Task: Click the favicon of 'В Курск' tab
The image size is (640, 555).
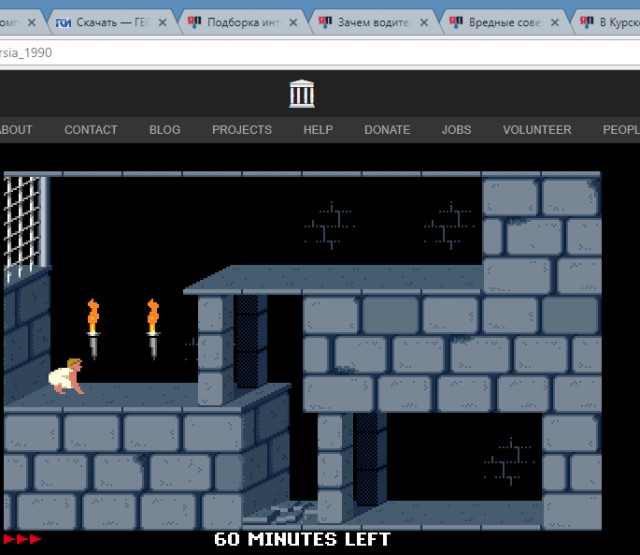Action: click(587, 22)
